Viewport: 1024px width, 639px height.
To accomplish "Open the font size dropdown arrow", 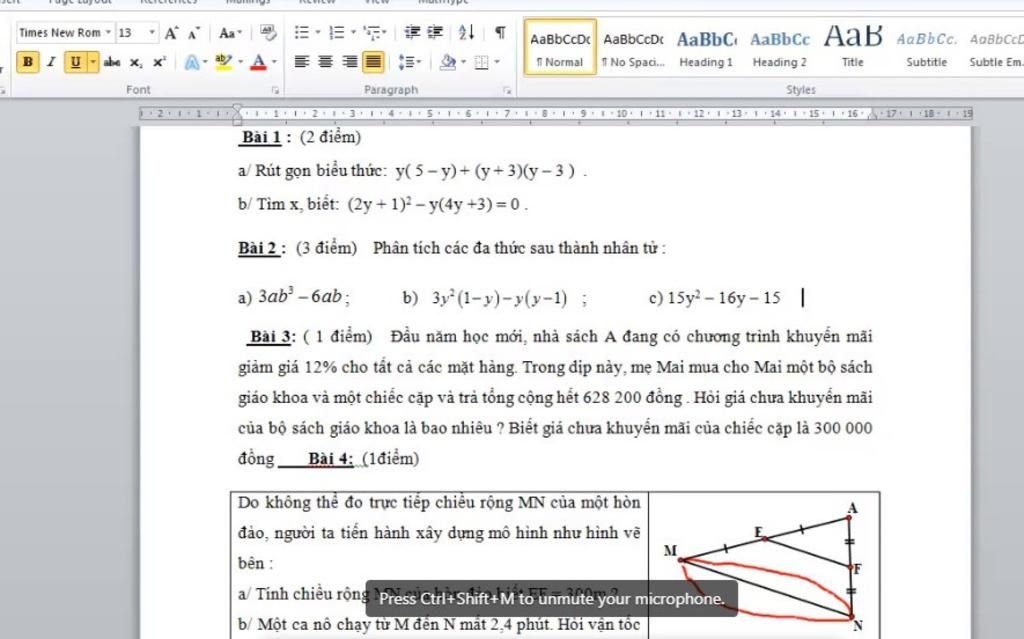I will click(x=152, y=32).
